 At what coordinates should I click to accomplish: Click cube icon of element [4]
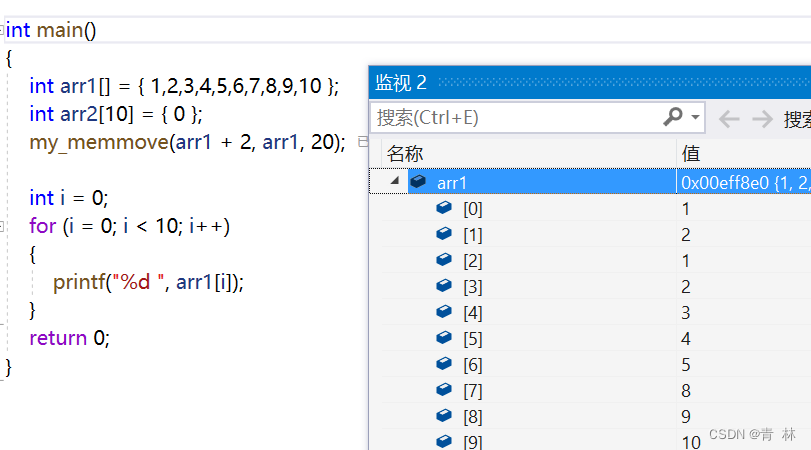pyautogui.click(x=444, y=311)
